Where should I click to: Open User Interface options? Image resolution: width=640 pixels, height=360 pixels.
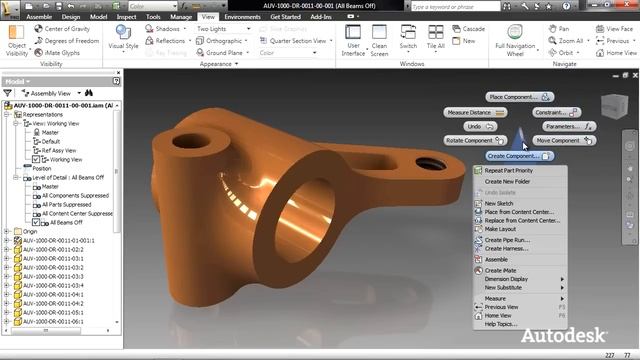coord(353,40)
